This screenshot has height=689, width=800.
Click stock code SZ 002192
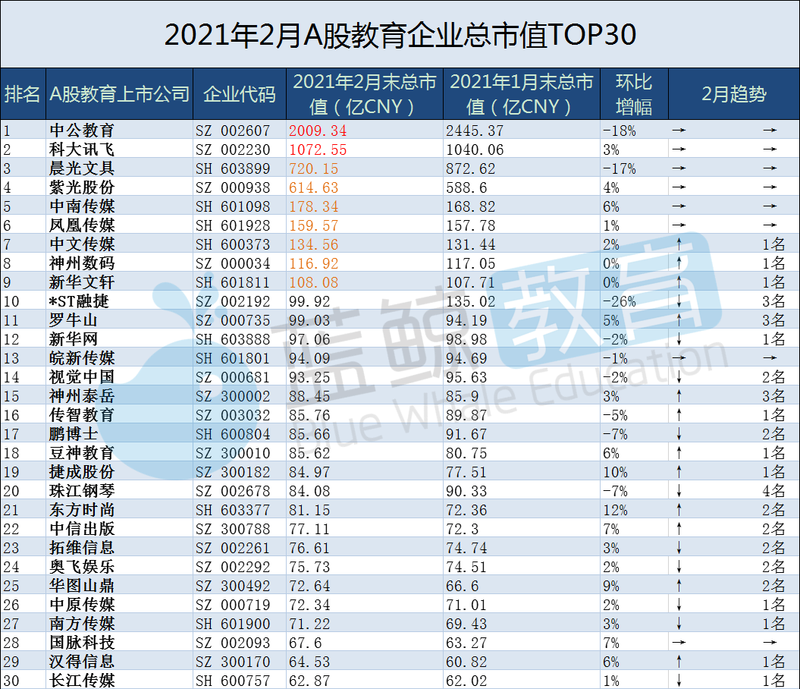point(233,301)
